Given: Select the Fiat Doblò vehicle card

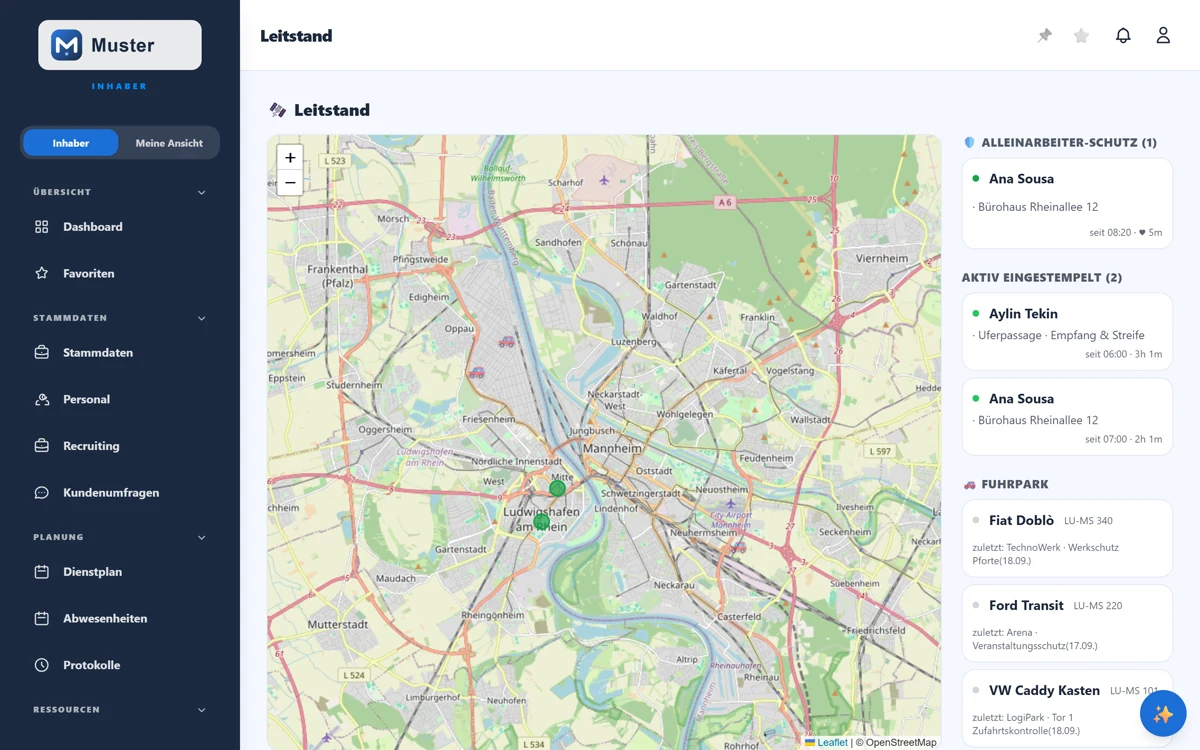Looking at the screenshot, I should click(x=1067, y=538).
